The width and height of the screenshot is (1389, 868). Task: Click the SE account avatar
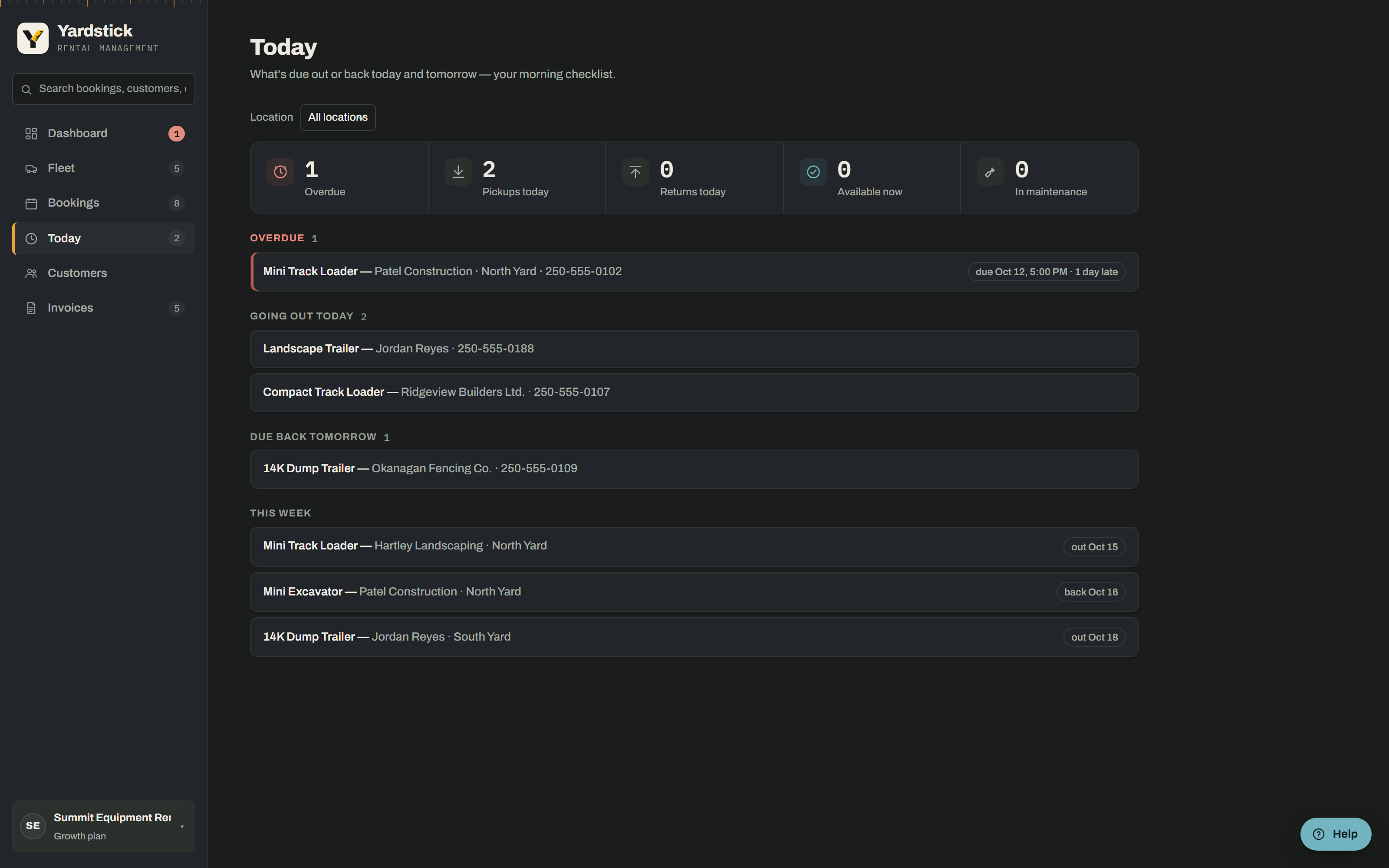[33, 825]
